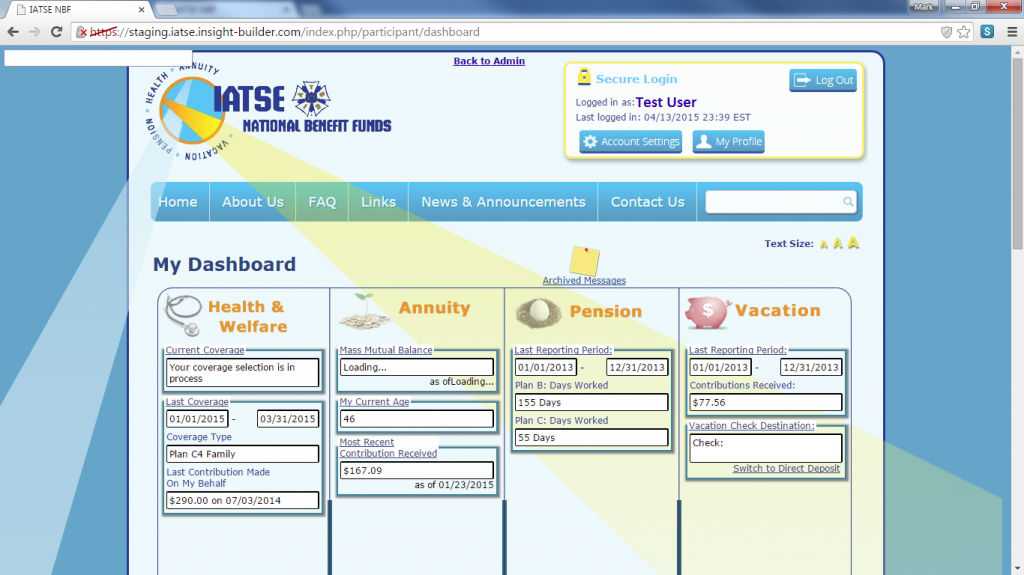The image size is (1024, 575).
Task: Click the Vacation piggy bank icon
Action: coord(708,312)
